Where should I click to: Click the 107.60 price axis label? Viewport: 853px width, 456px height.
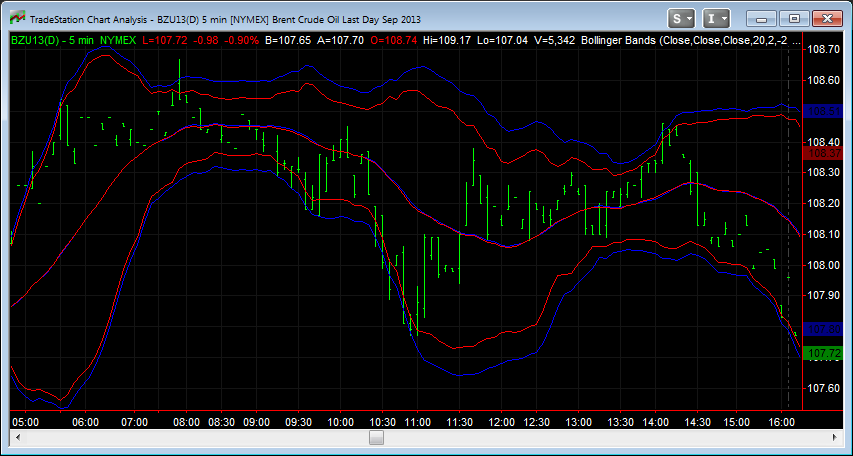tap(825, 389)
